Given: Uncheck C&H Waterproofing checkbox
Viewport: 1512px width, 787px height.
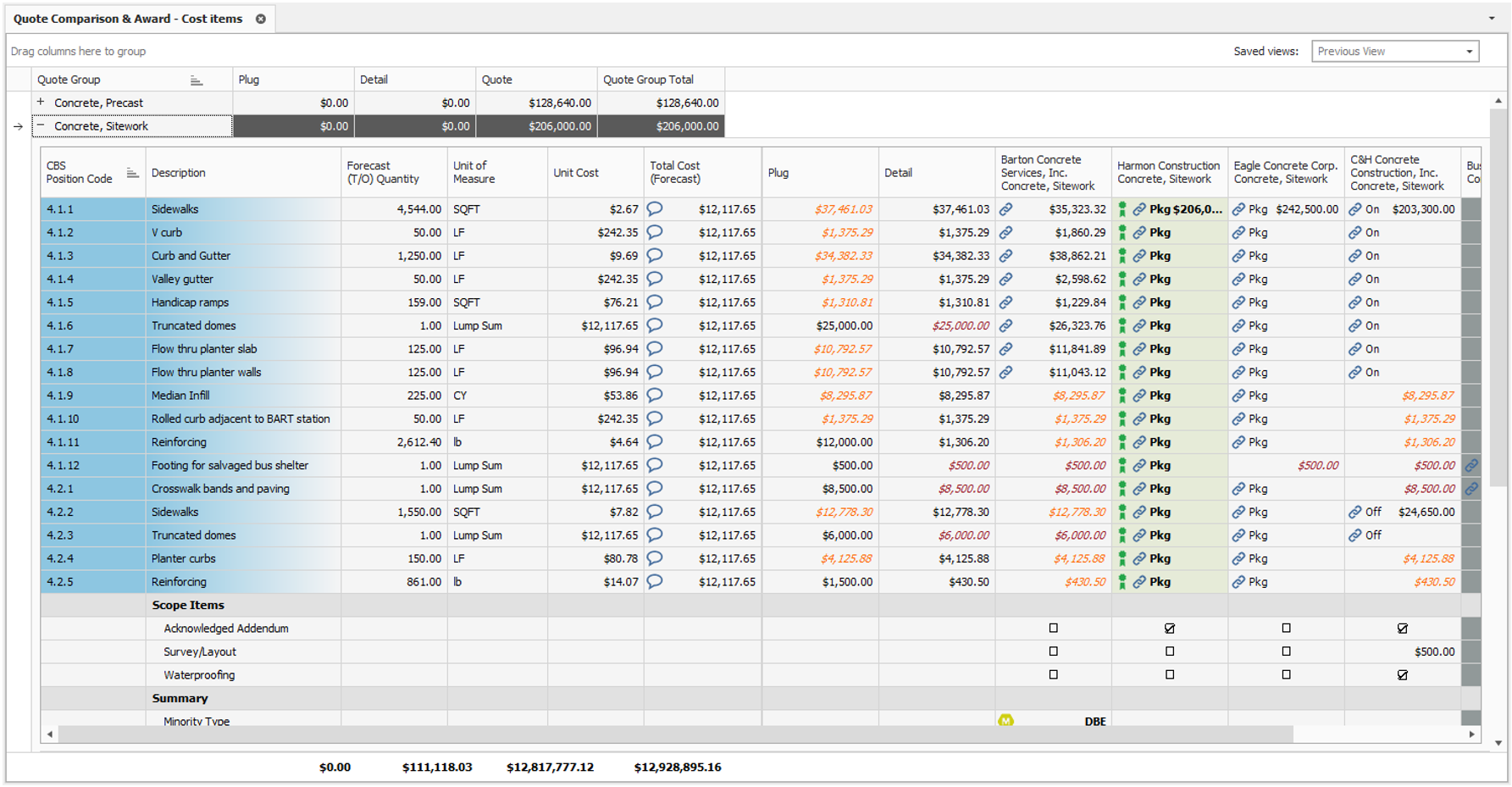Looking at the screenshot, I should click(x=1403, y=675).
